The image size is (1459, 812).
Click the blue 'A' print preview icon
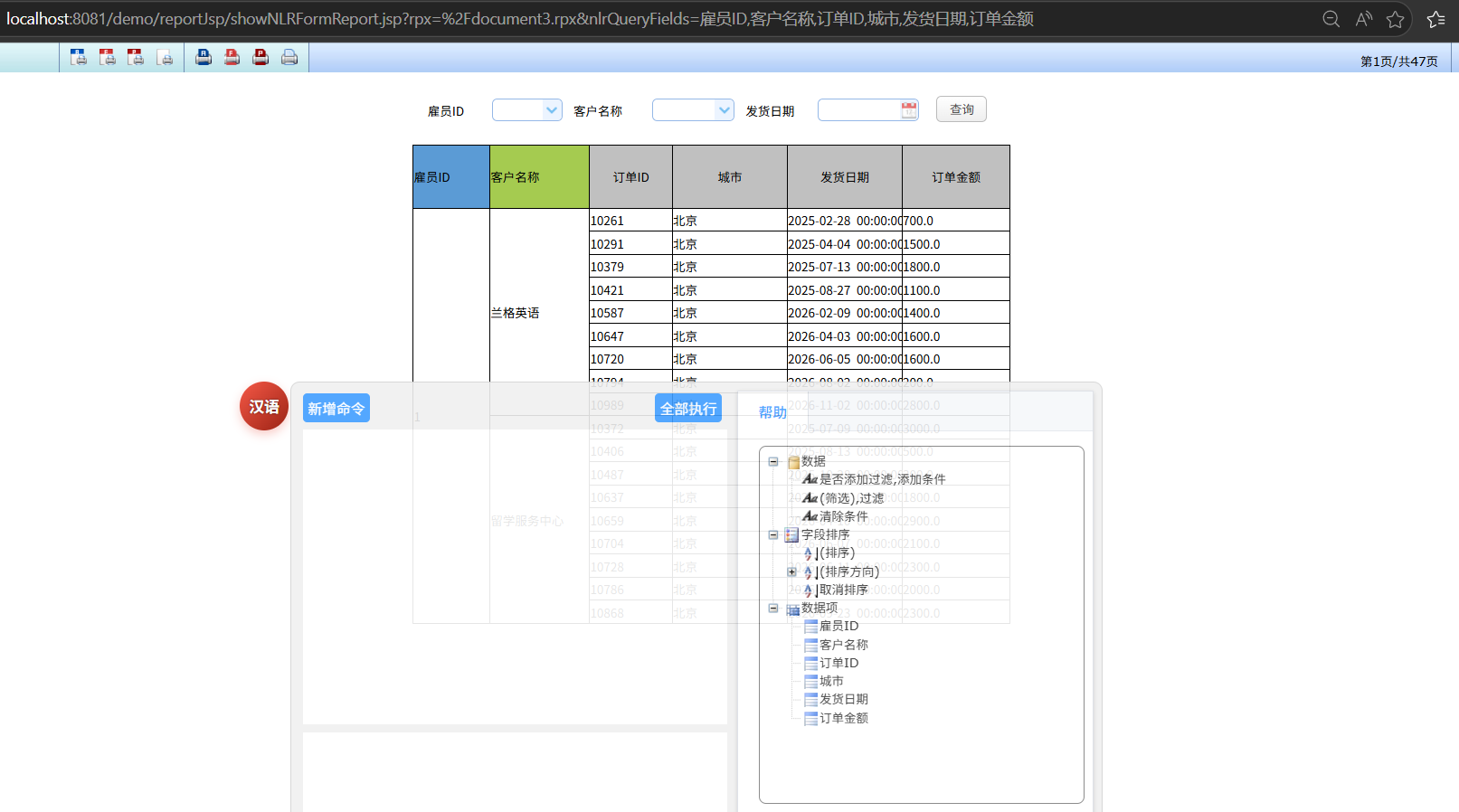coord(79,58)
